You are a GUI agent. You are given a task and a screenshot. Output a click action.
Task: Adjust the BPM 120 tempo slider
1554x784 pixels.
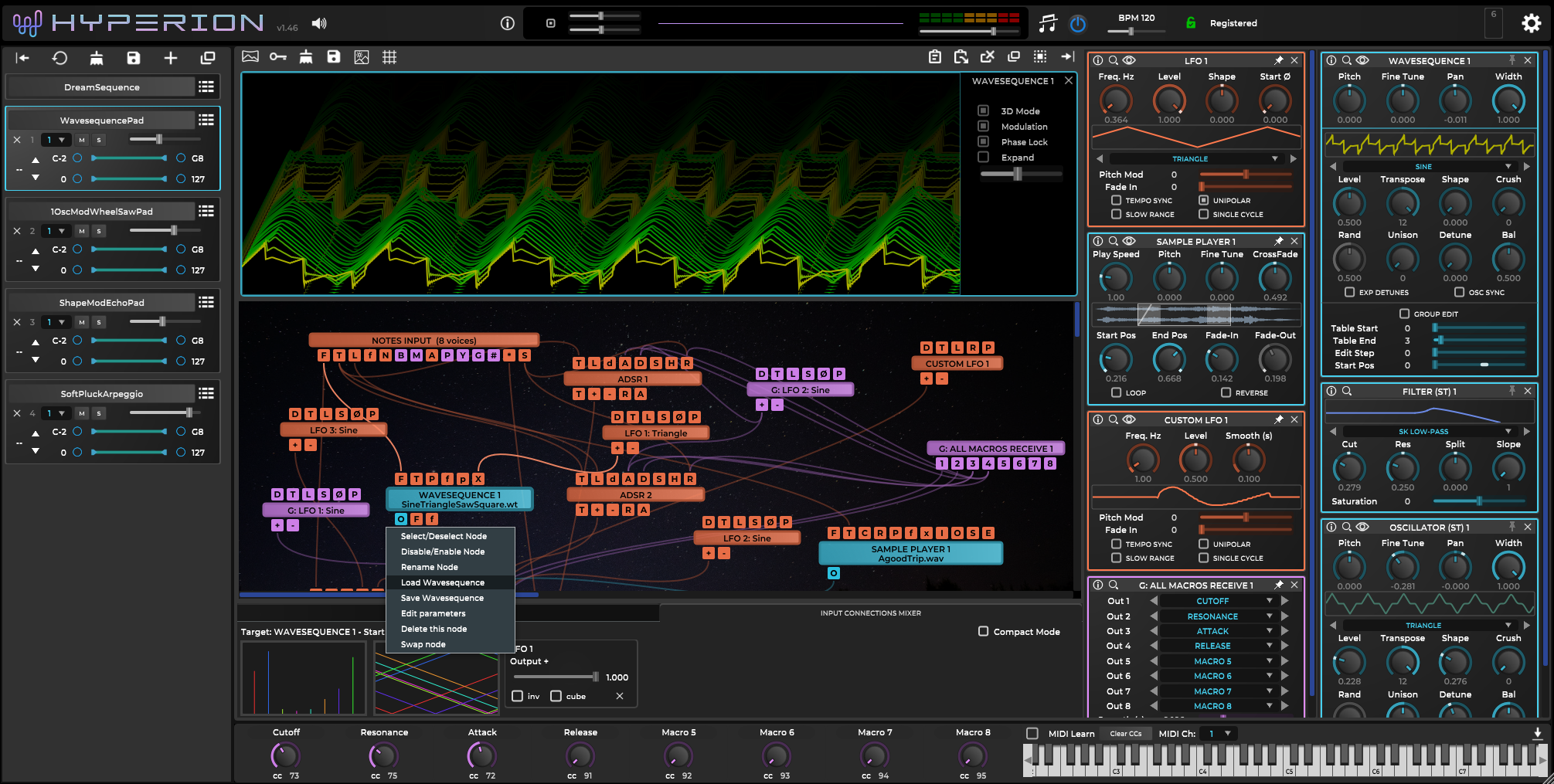pyautogui.click(x=1136, y=32)
